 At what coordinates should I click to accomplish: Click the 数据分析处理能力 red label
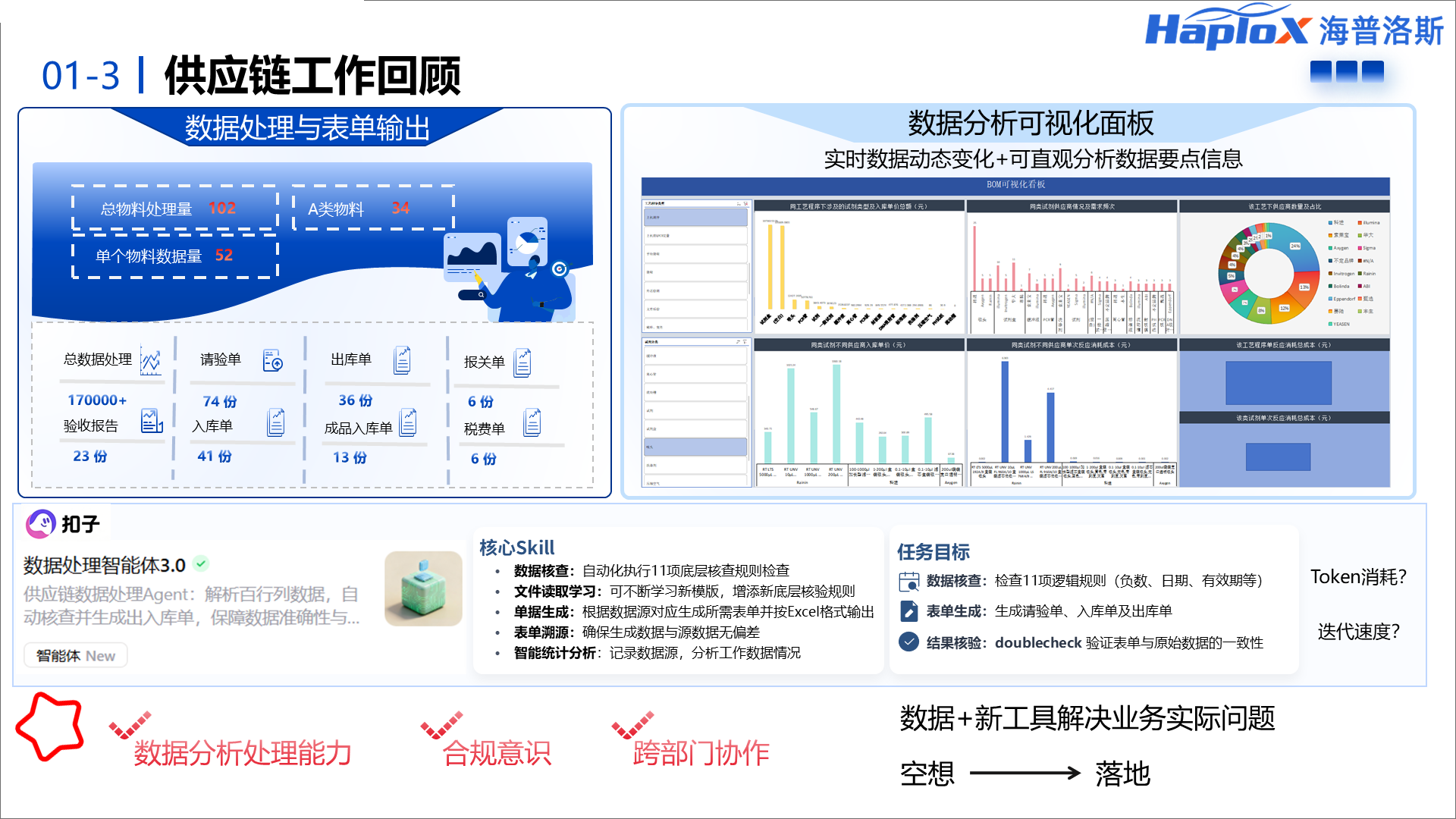coord(243,753)
